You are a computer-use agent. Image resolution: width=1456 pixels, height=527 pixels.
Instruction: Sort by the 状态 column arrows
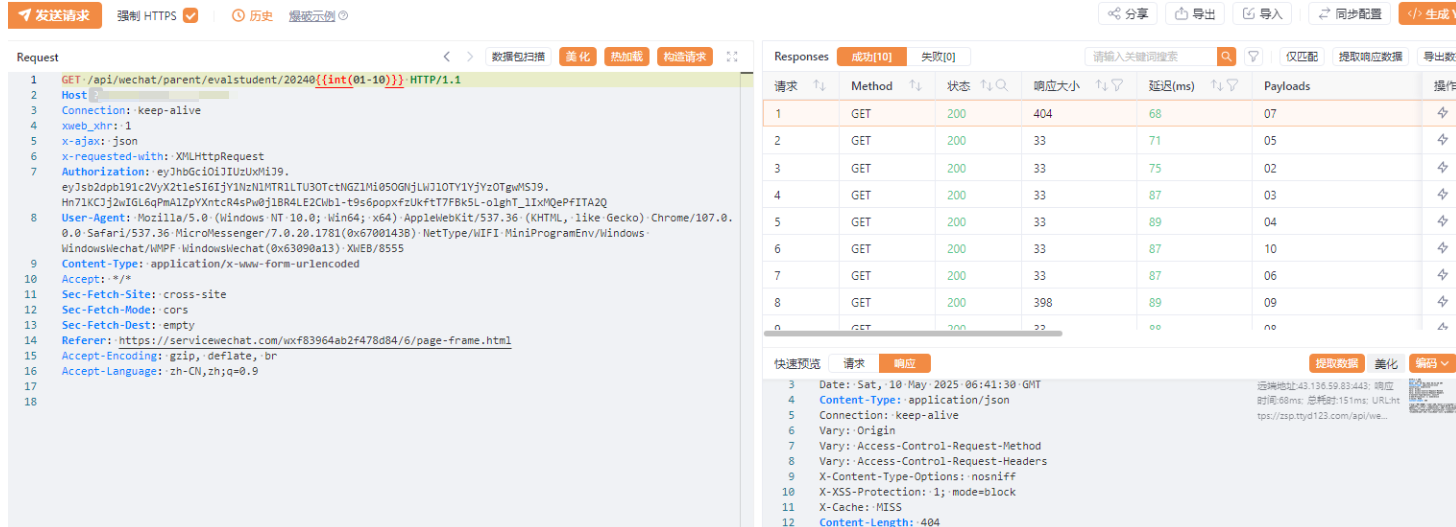tap(985, 86)
